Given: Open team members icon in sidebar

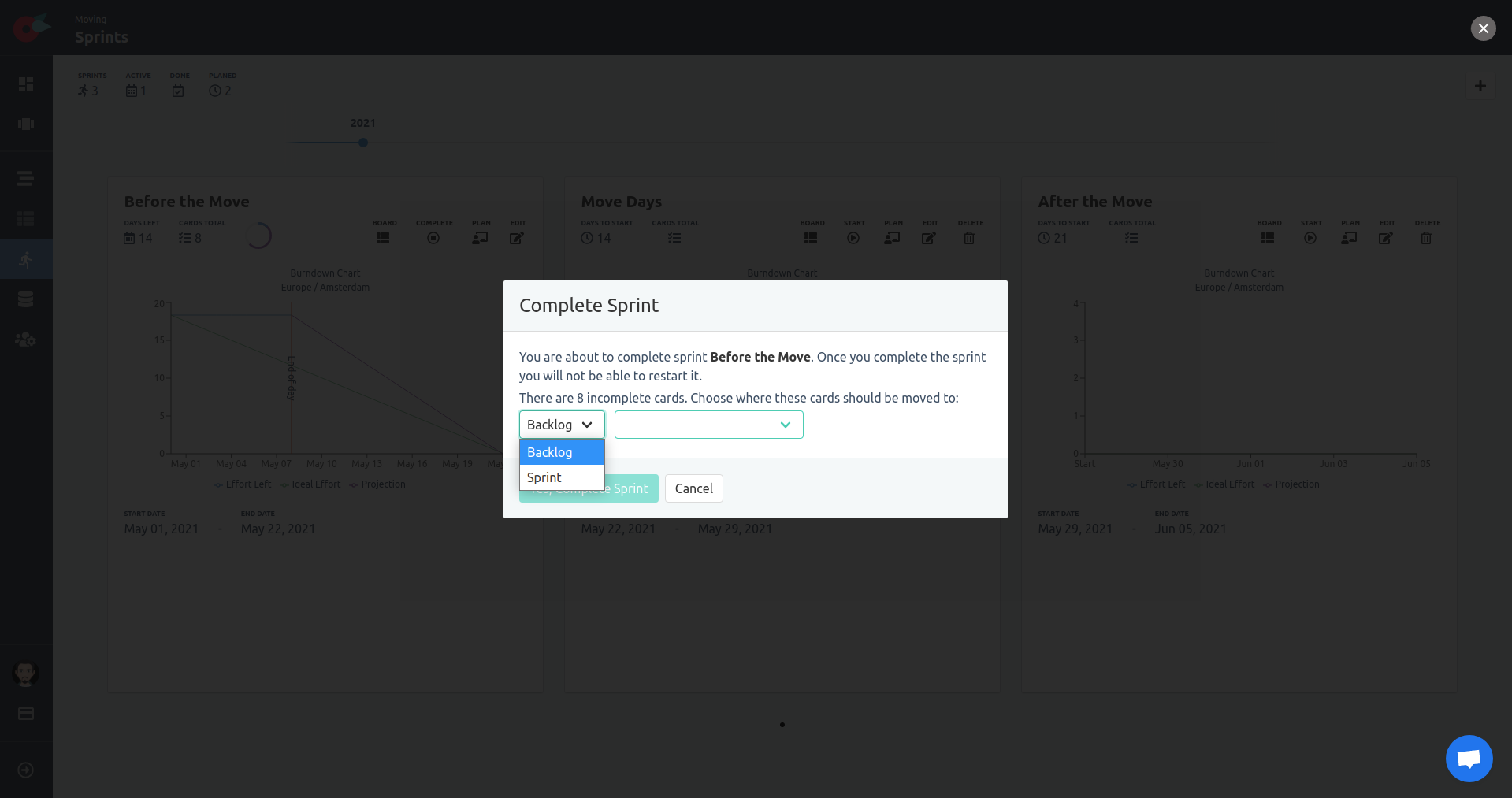Looking at the screenshot, I should point(26,340).
